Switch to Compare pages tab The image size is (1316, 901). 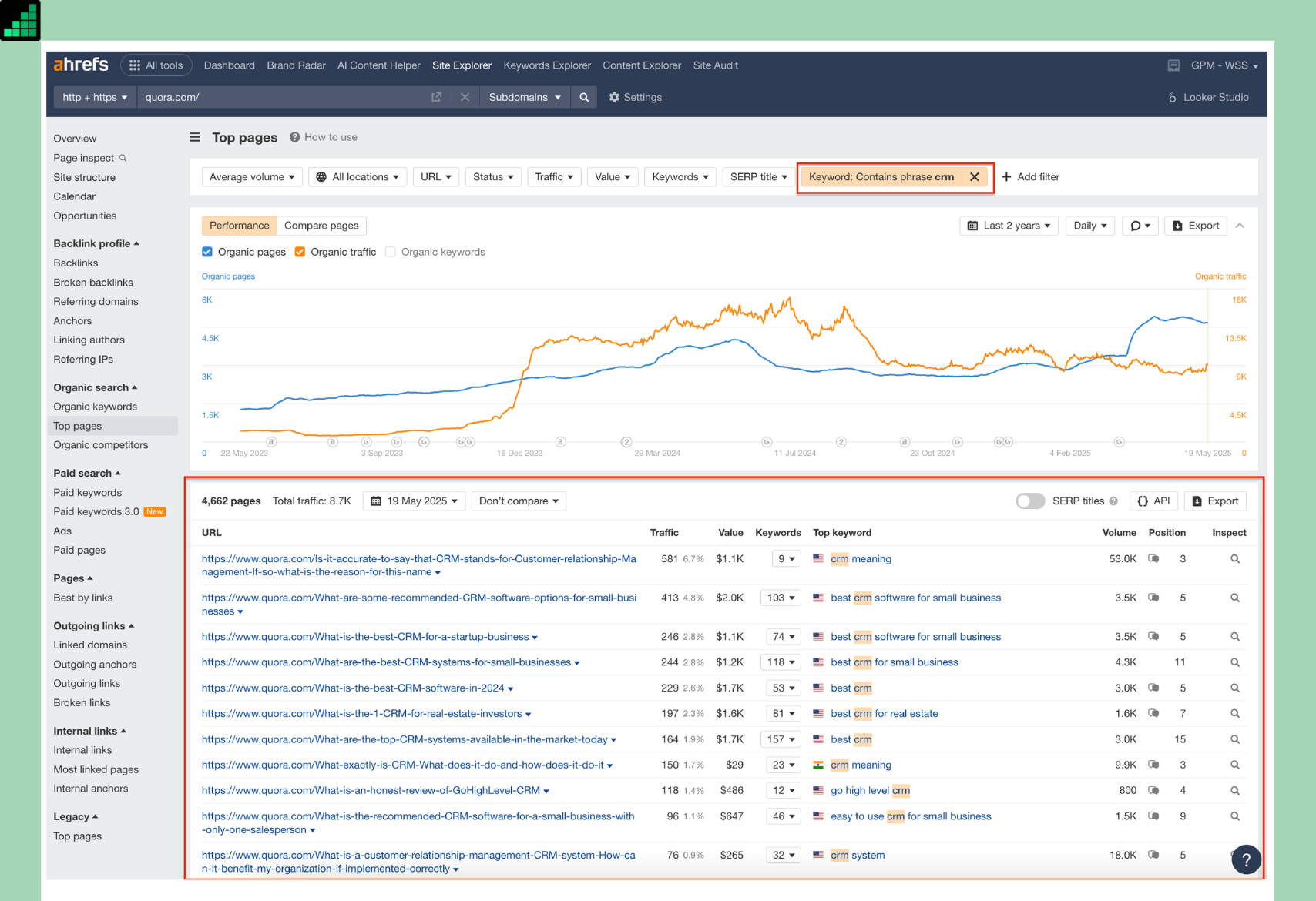321,226
